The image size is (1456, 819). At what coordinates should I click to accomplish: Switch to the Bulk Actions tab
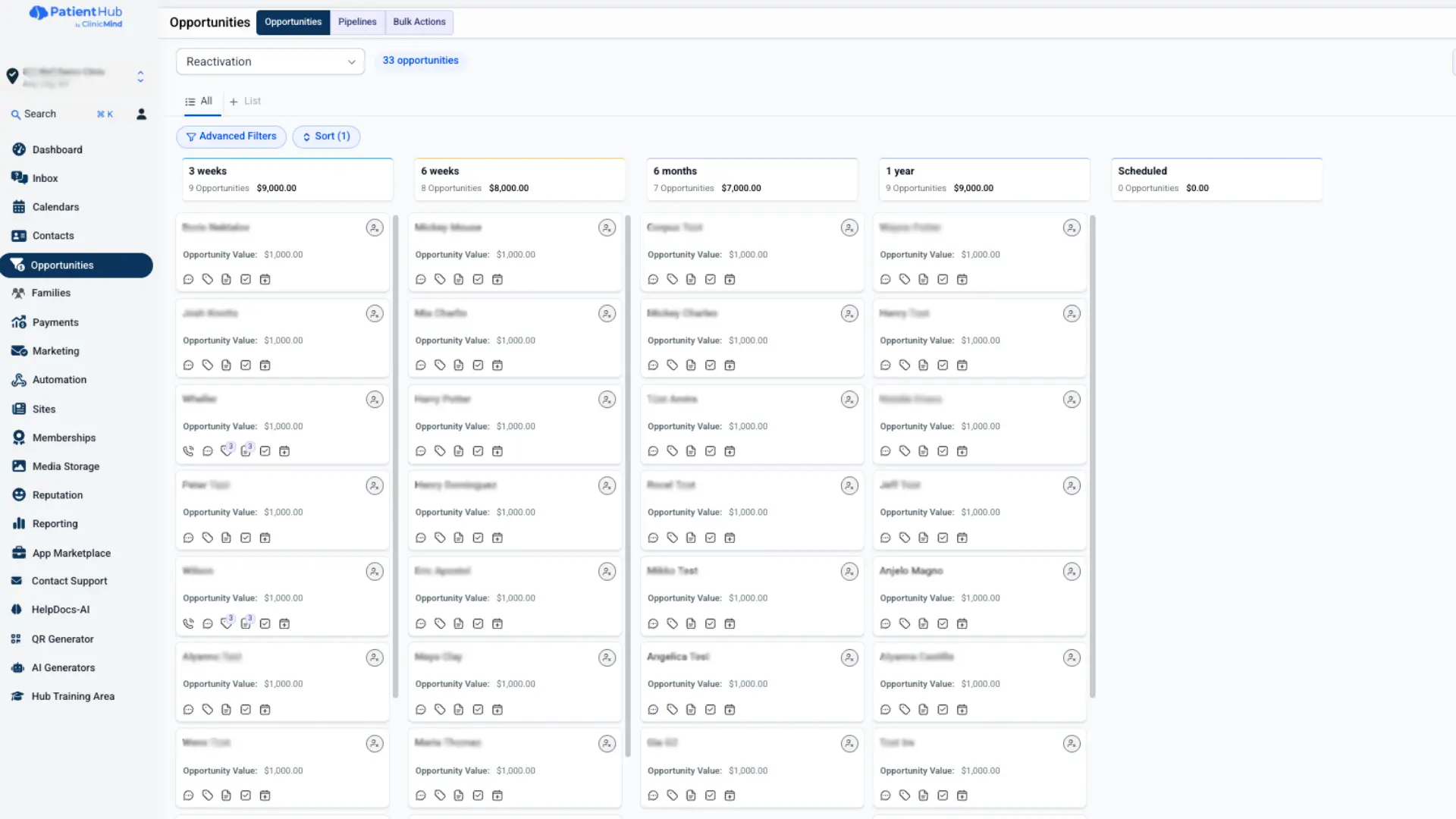pos(419,22)
